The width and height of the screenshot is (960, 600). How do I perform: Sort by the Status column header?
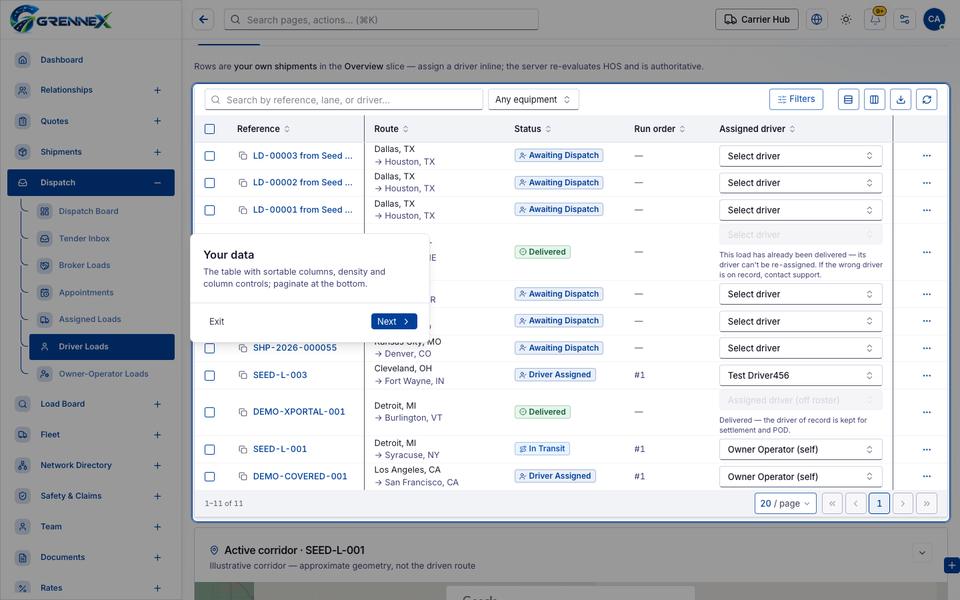pos(532,129)
